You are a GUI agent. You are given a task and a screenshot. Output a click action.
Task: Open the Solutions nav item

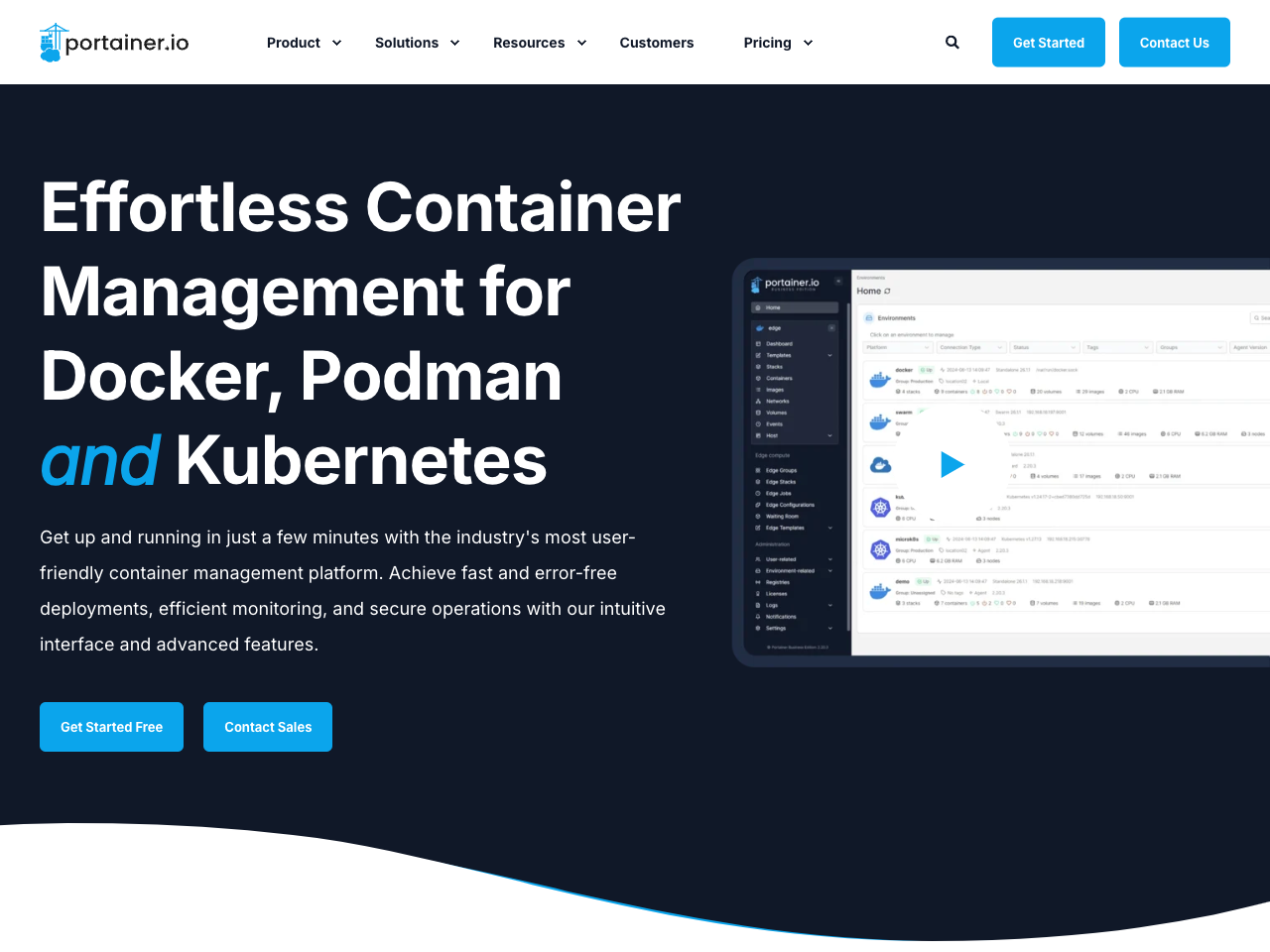click(x=407, y=43)
